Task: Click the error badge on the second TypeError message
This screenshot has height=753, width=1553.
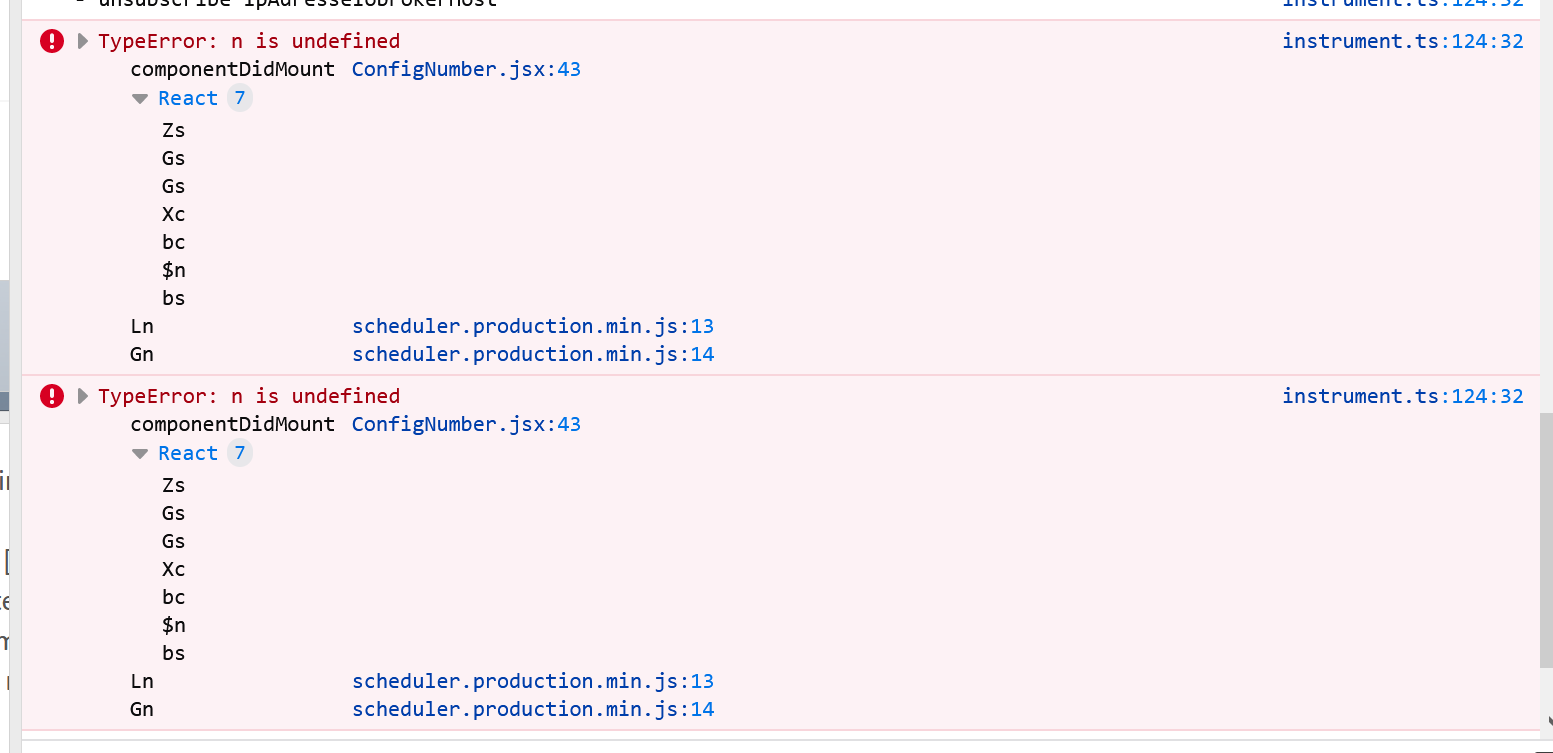Action: coord(51,396)
